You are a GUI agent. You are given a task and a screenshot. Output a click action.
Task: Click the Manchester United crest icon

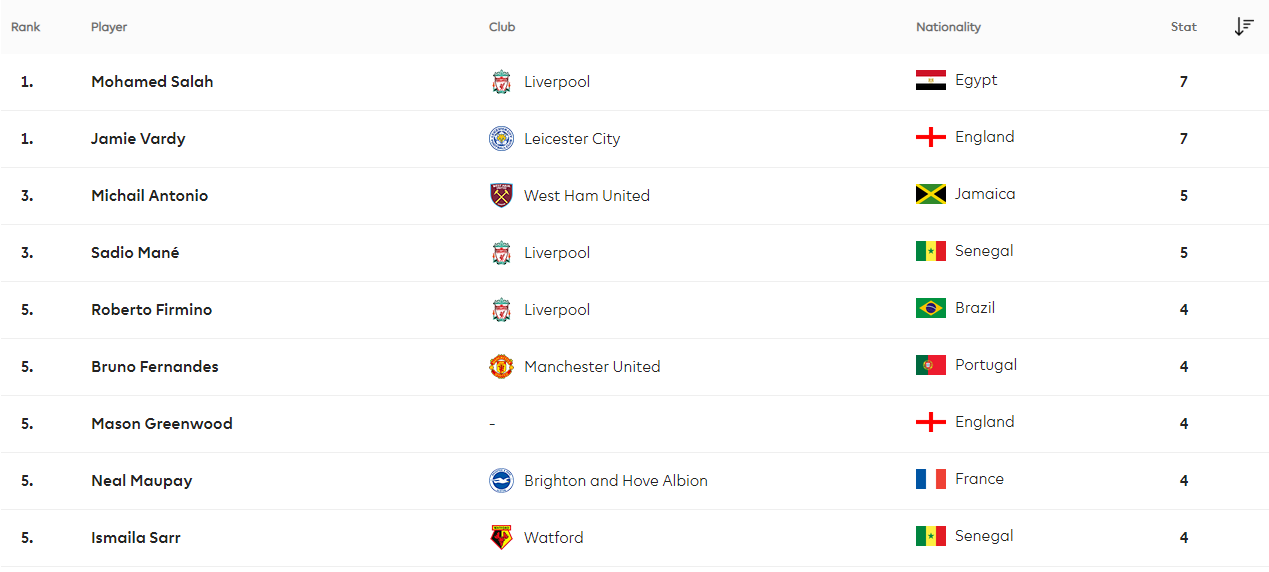[x=501, y=367]
